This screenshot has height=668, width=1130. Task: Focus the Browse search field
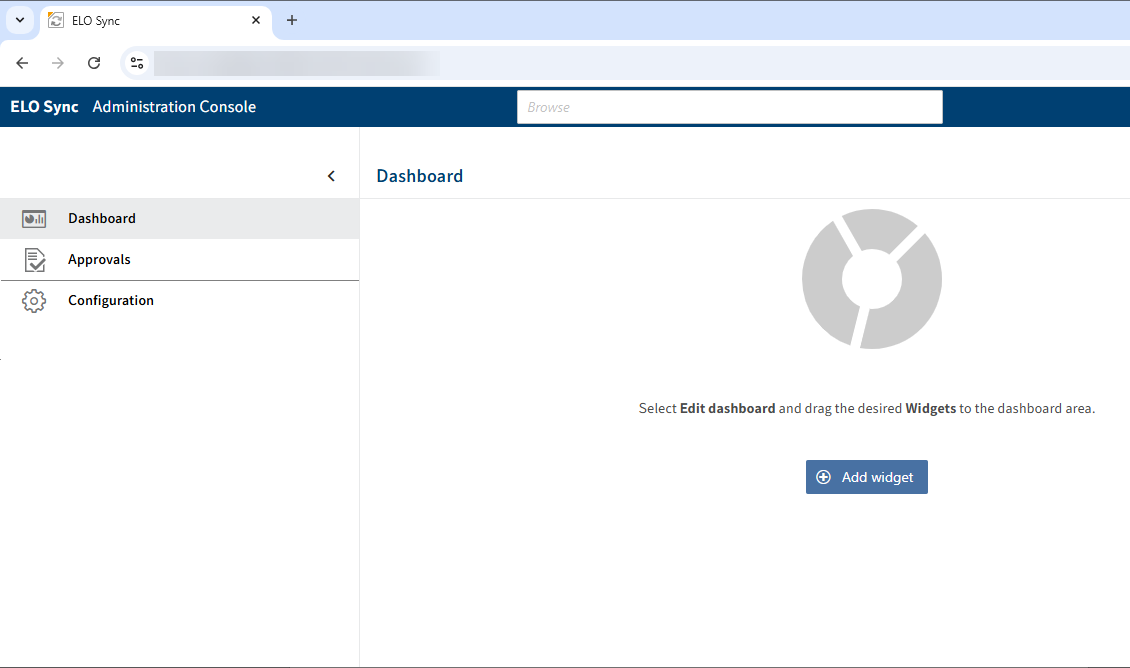[729, 107]
